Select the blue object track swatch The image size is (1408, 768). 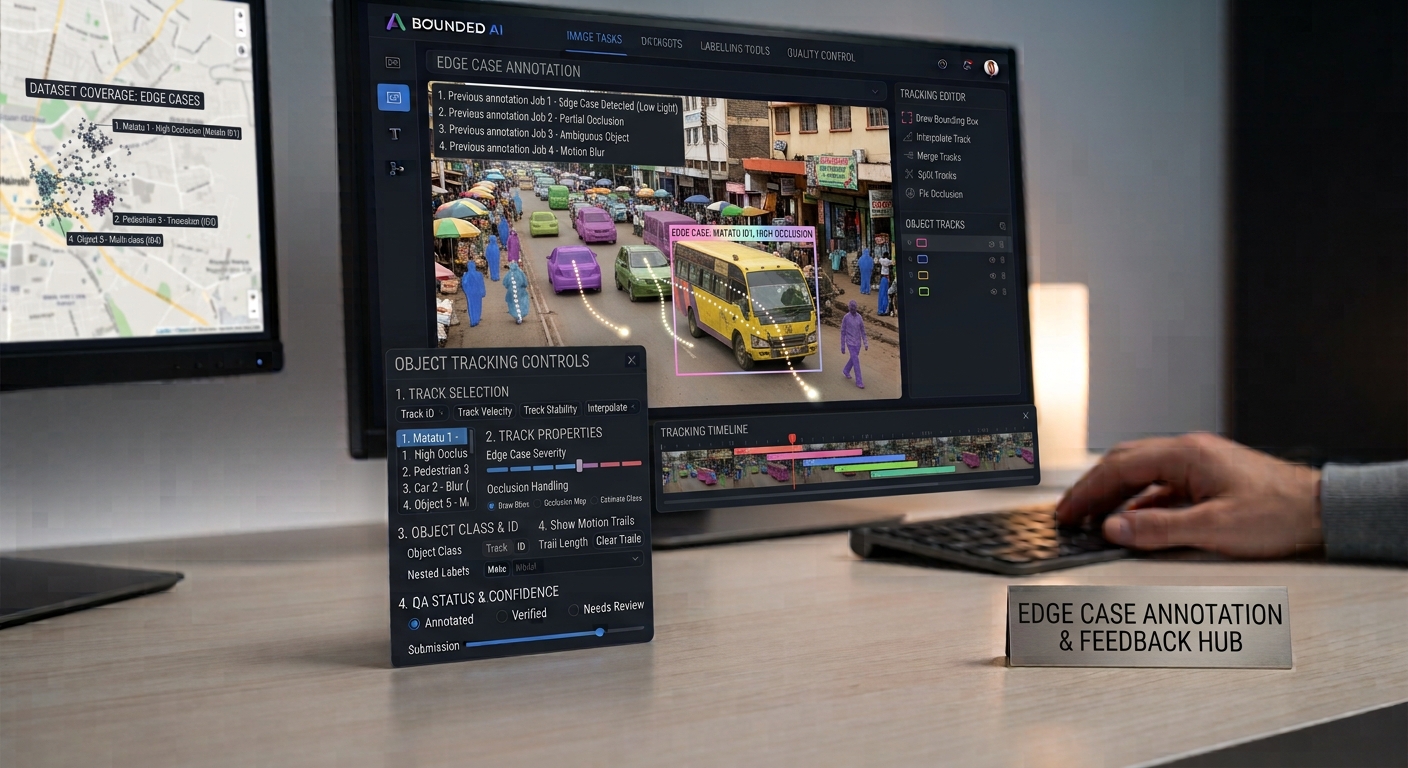pyautogui.click(x=923, y=259)
